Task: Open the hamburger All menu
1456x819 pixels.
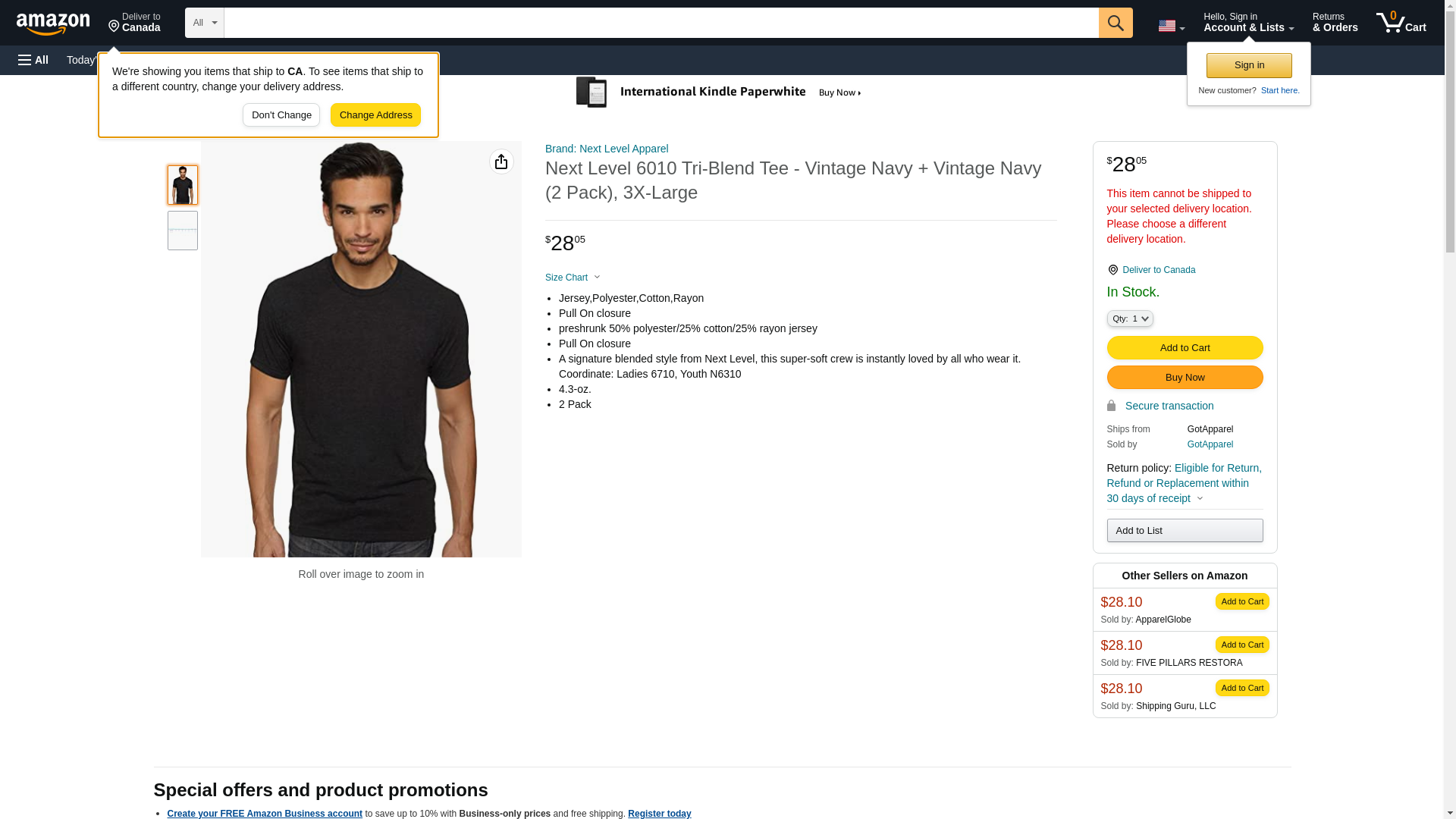Action: (x=33, y=60)
